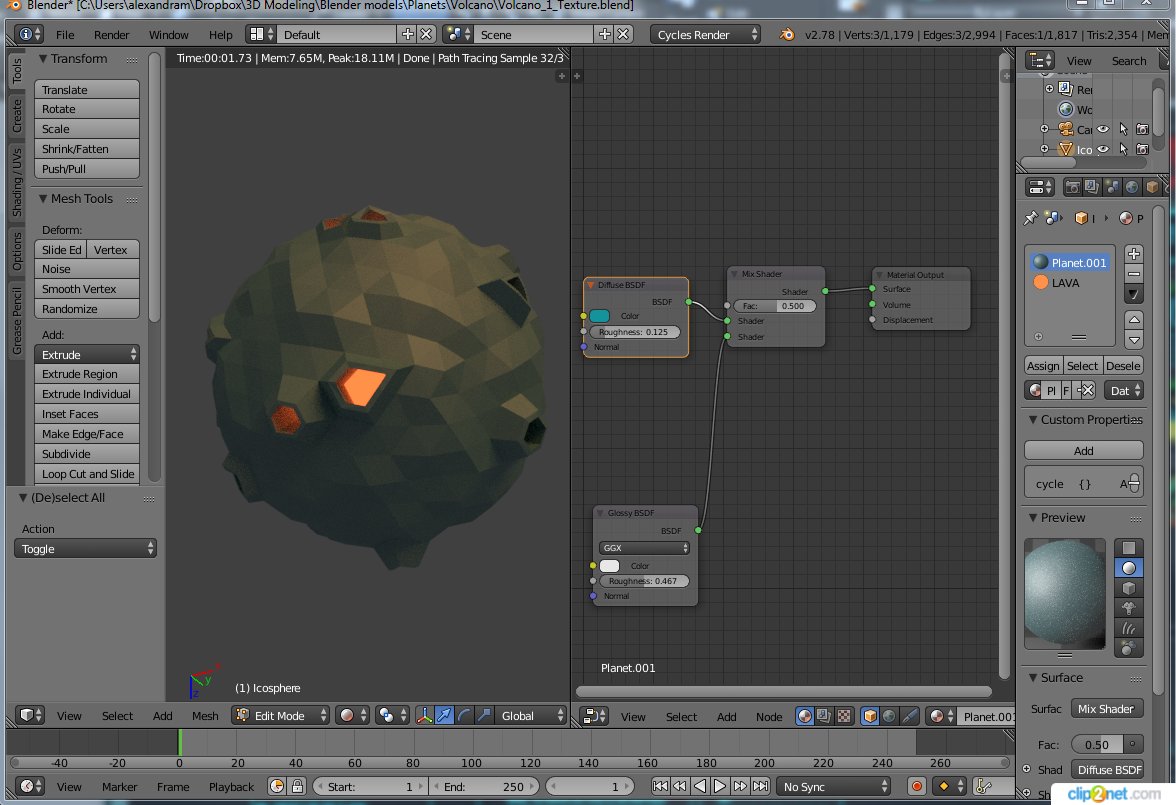Click the Subdivide button

coord(87,453)
